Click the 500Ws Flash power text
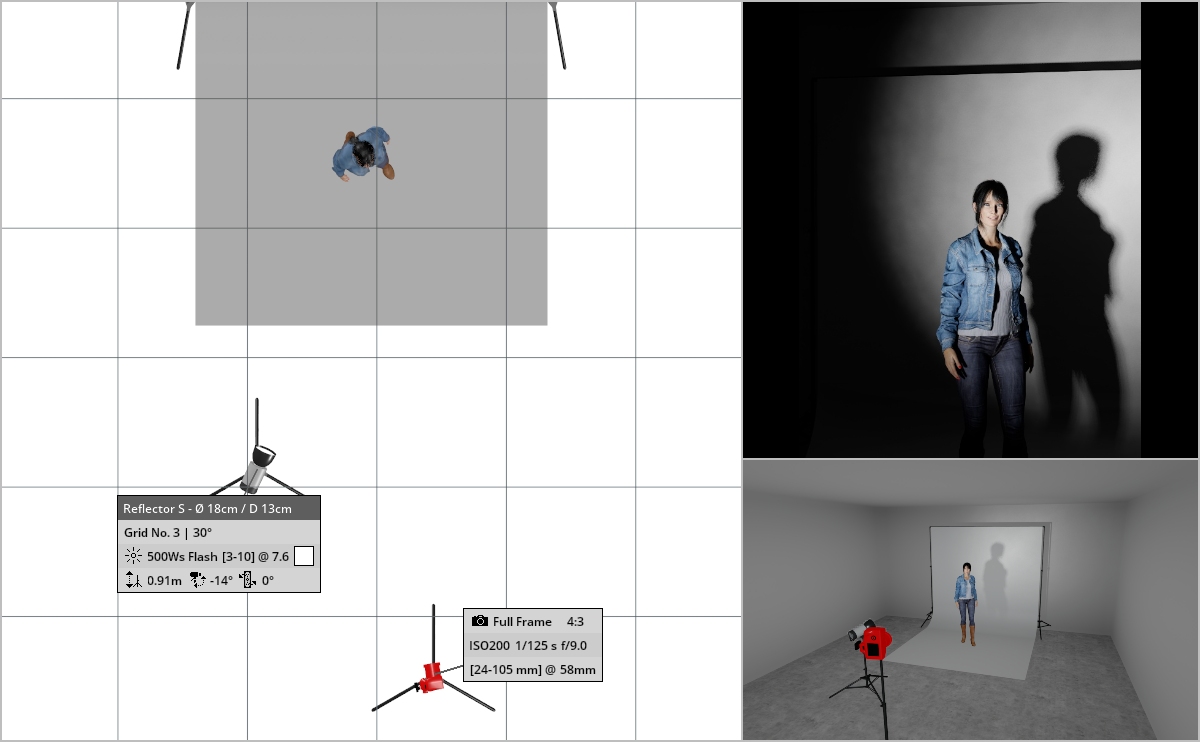 pyautogui.click(x=217, y=557)
